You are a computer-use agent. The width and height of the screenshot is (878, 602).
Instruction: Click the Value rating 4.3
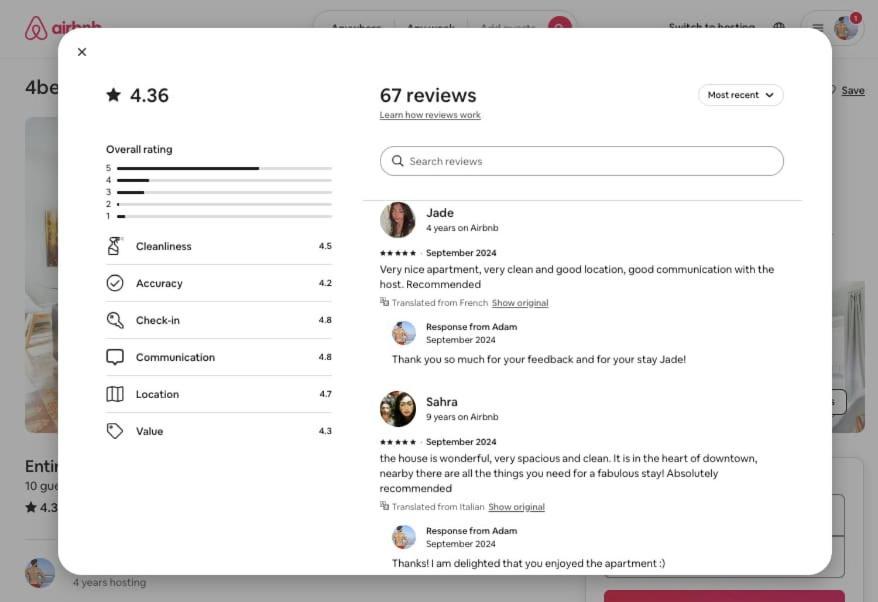(x=325, y=431)
